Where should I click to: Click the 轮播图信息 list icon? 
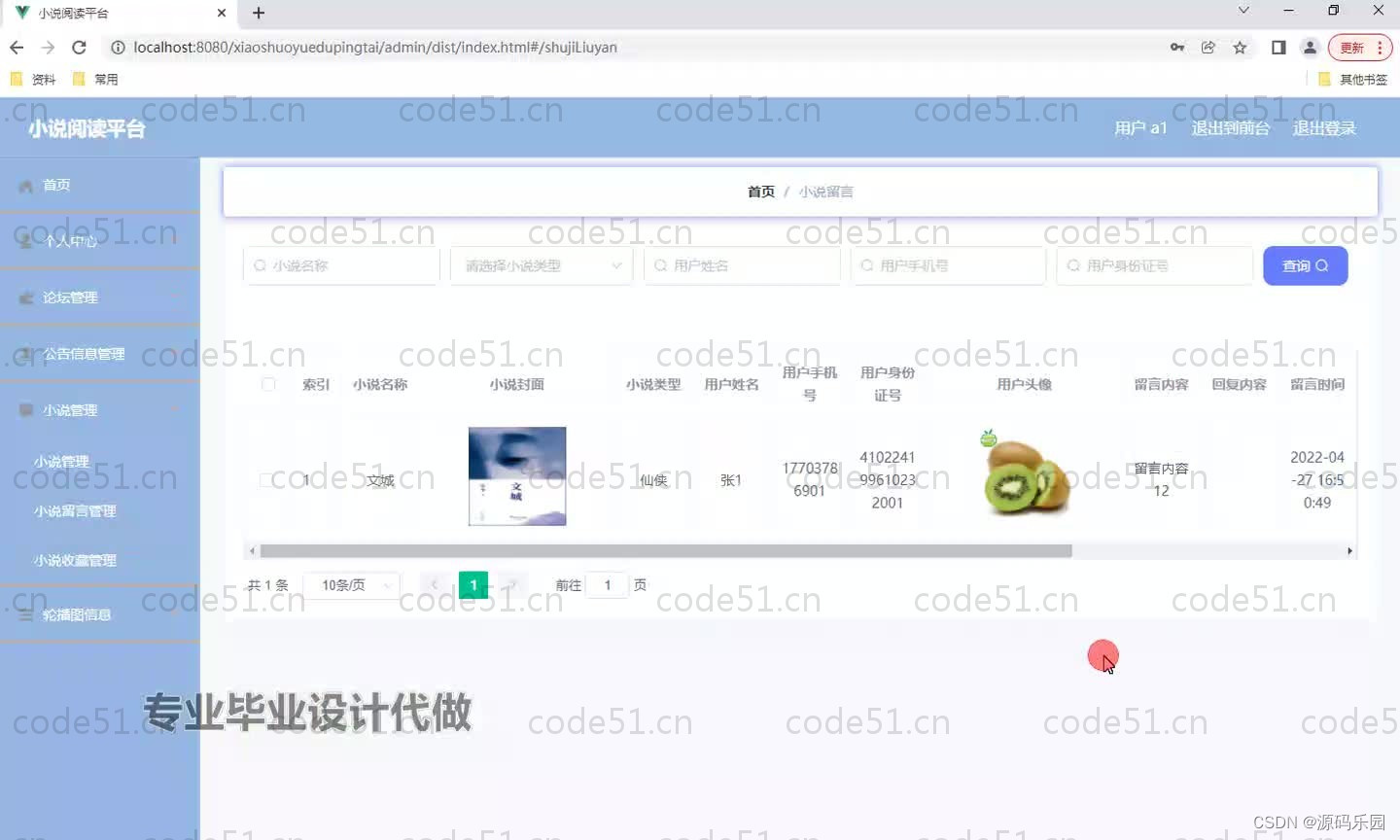coord(25,613)
